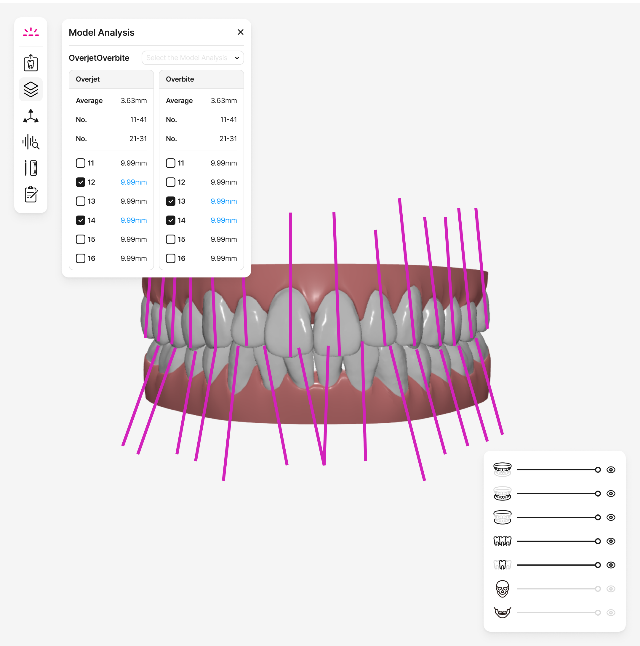Click the blue value for Overjet tooth 12
Image resolution: width=640 pixels, height=646 pixels.
[x=134, y=182]
